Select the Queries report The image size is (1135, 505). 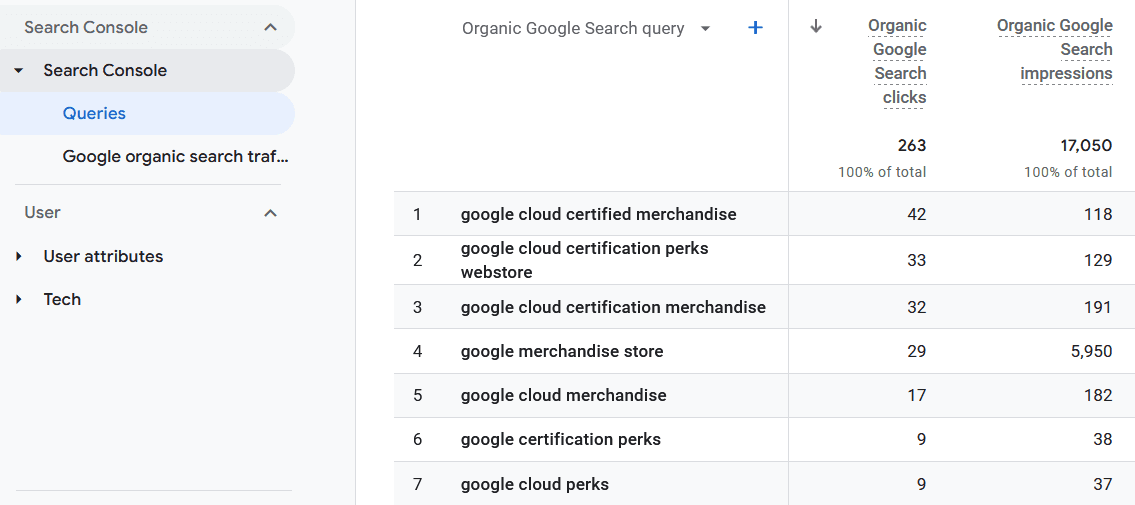point(94,113)
